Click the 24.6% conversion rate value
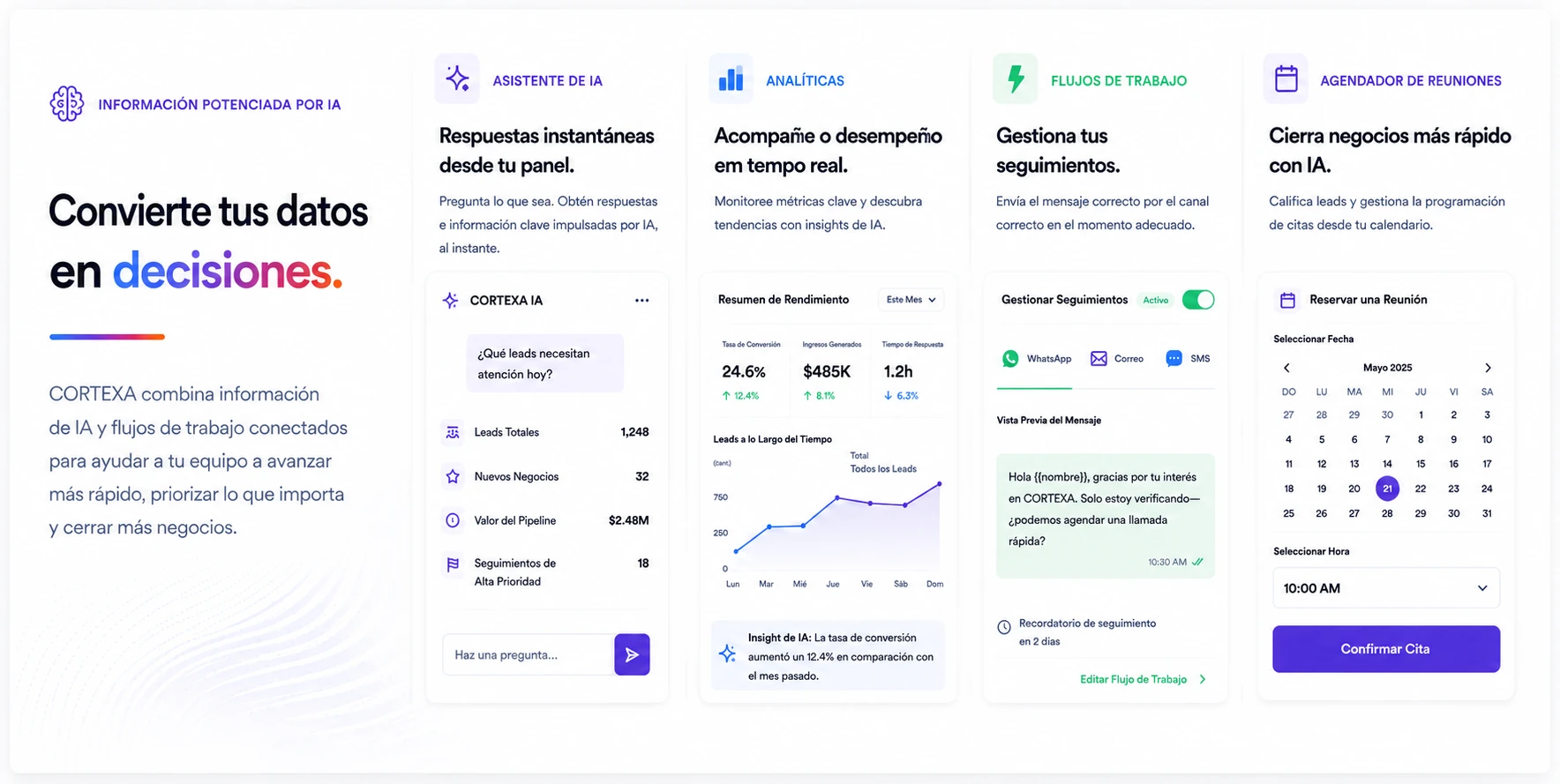Image resolution: width=1560 pixels, height=784 pixels. (x=744, y=371)
